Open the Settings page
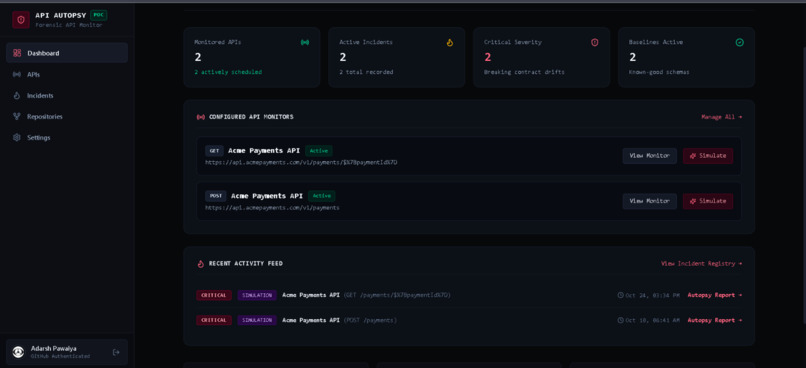This screenshot has height=368, width=806. pyautogui.click(x=67, y=138)
